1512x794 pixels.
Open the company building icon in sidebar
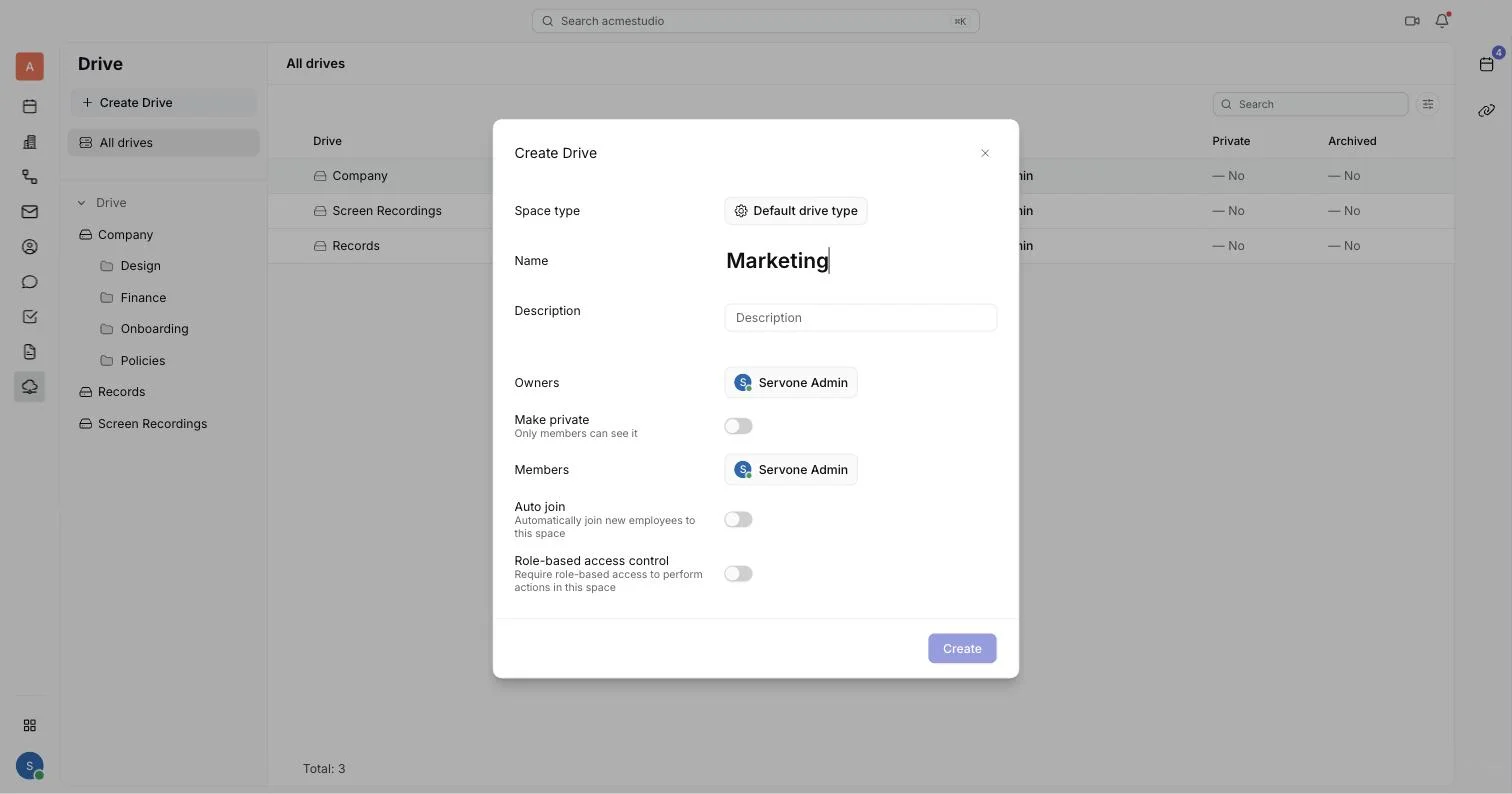(29, 141)
